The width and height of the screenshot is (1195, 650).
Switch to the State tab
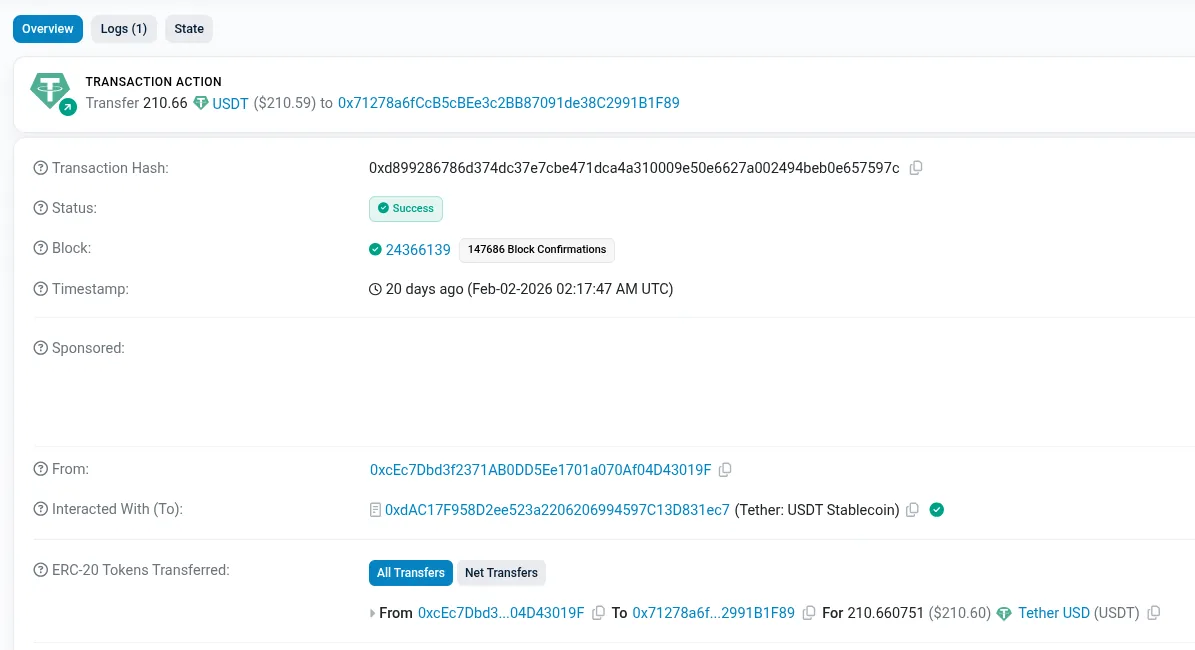pyautogui.click(x=188, y=29)
